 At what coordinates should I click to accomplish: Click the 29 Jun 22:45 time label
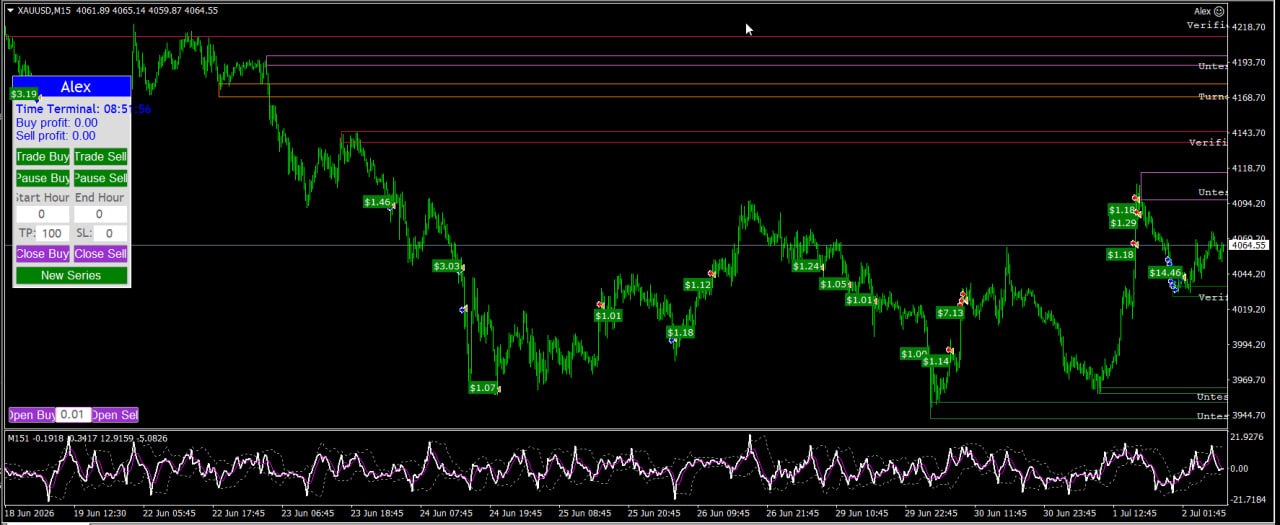[x=930, y=513]
